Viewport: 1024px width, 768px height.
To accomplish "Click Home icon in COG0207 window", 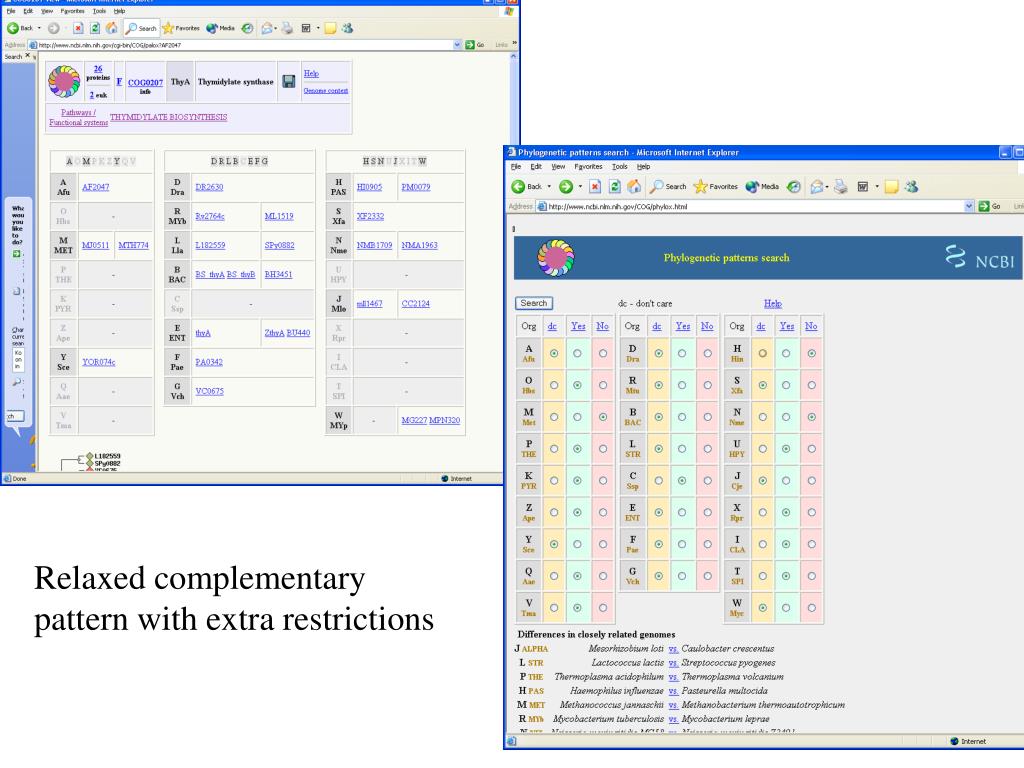I will pos(112,28).
